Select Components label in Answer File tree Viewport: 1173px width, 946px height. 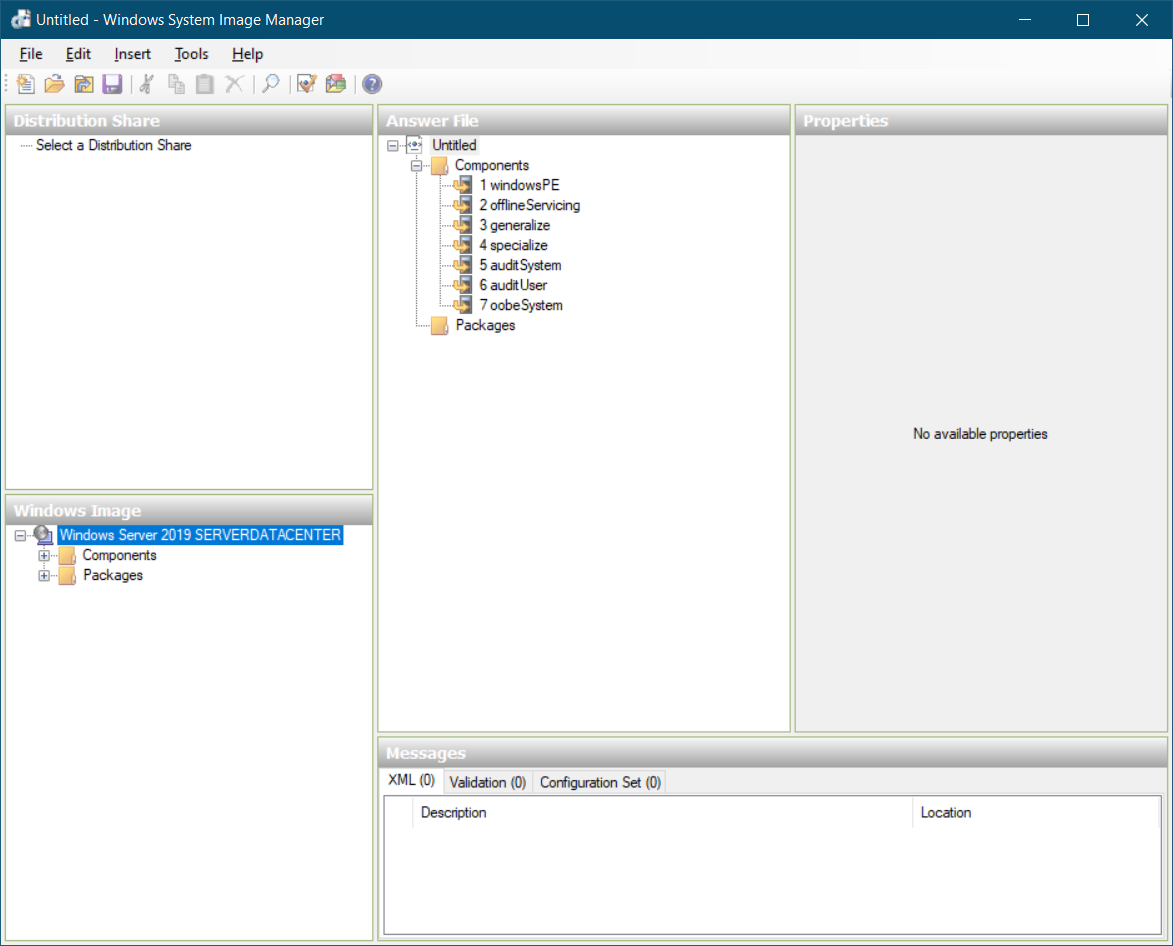[x=491, y=165]
